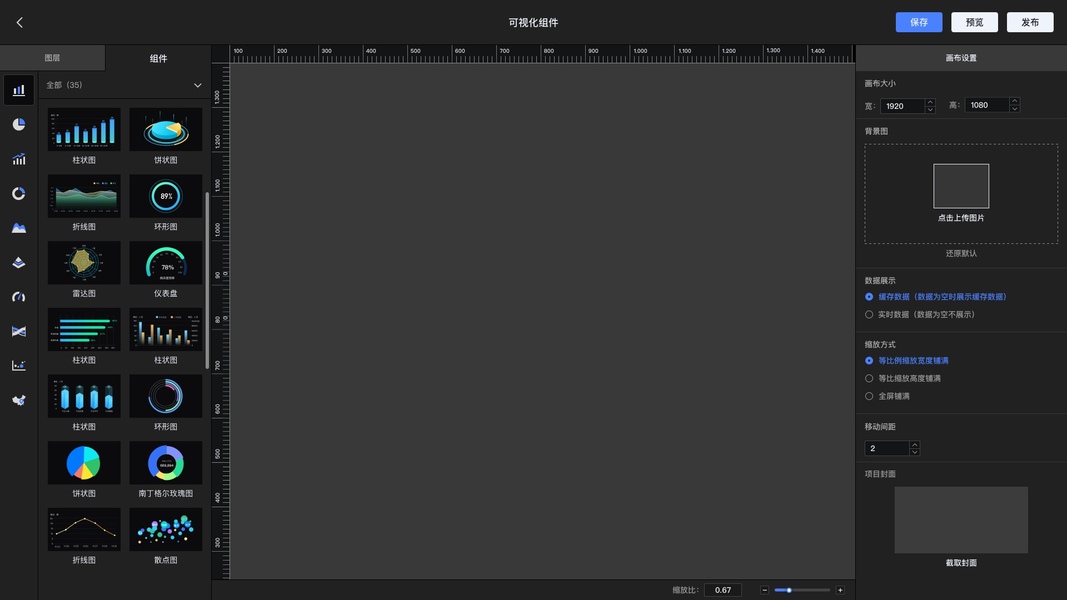Click the canvas height input field
The image size is (1067, 600).
[x=987, y=105]
